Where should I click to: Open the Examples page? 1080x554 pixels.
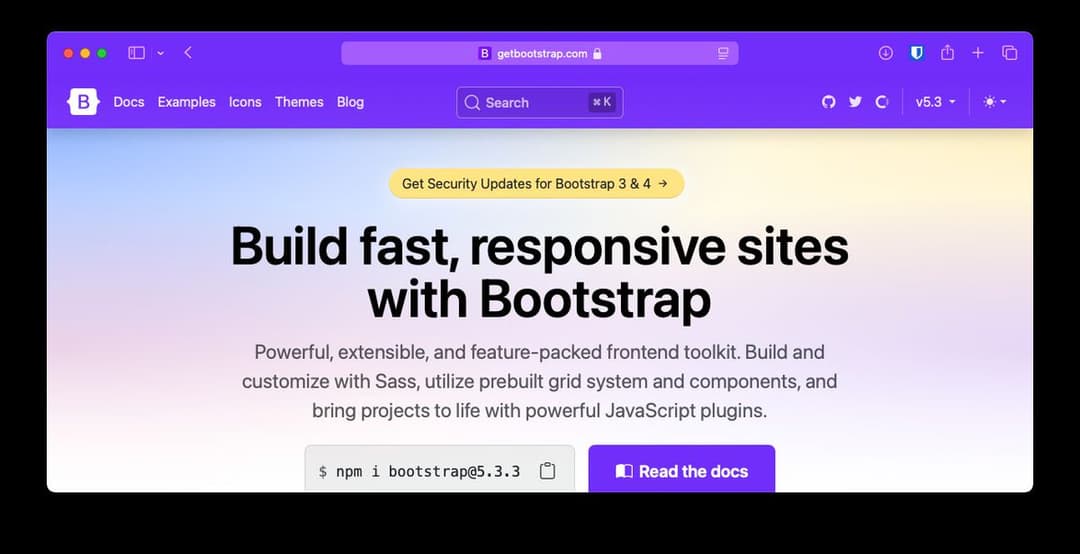click(187, 102)
